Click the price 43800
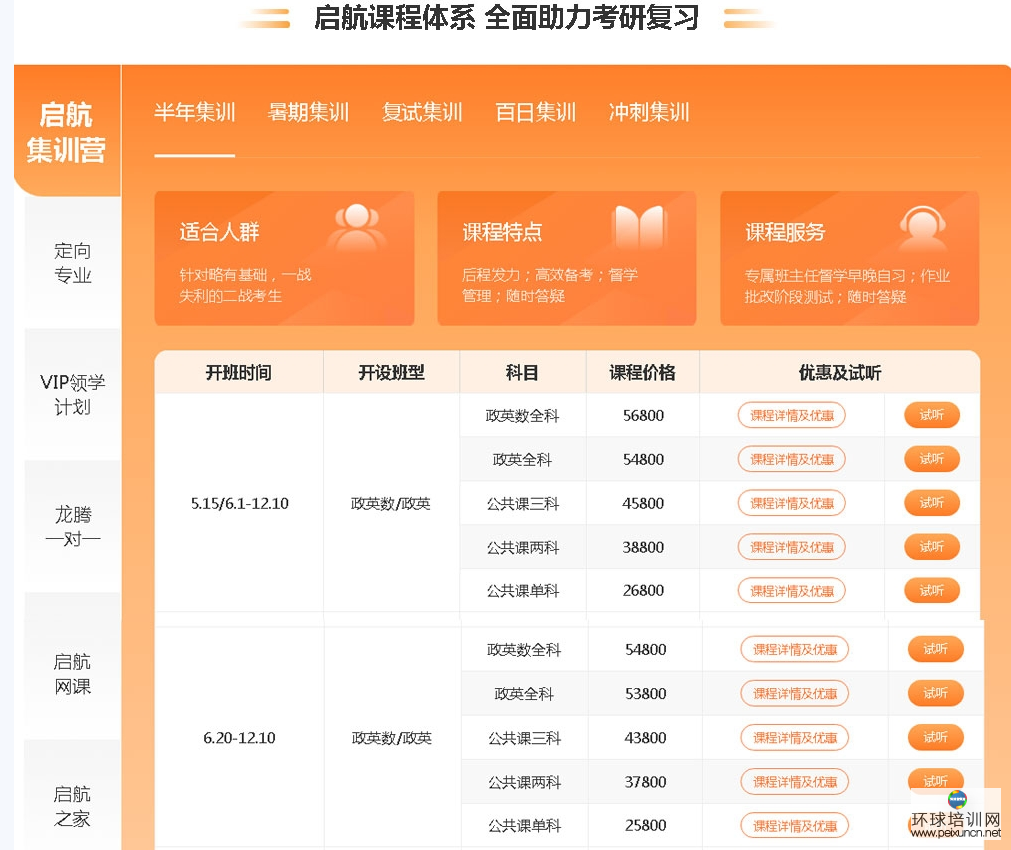Viewport: 1011px width, 850px height. [x=645, y=737]
